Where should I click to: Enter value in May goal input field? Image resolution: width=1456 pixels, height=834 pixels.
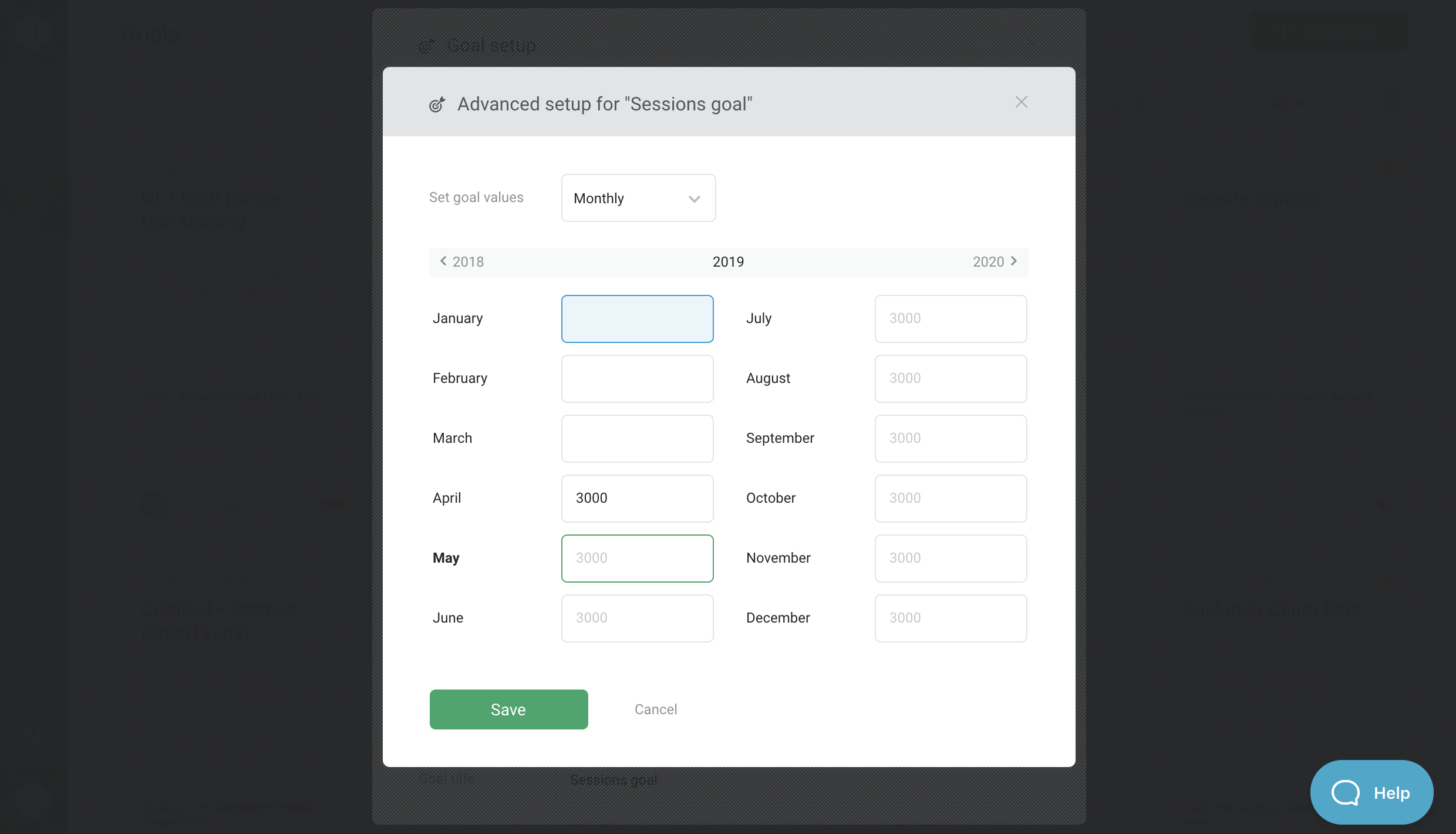[637, 558]
